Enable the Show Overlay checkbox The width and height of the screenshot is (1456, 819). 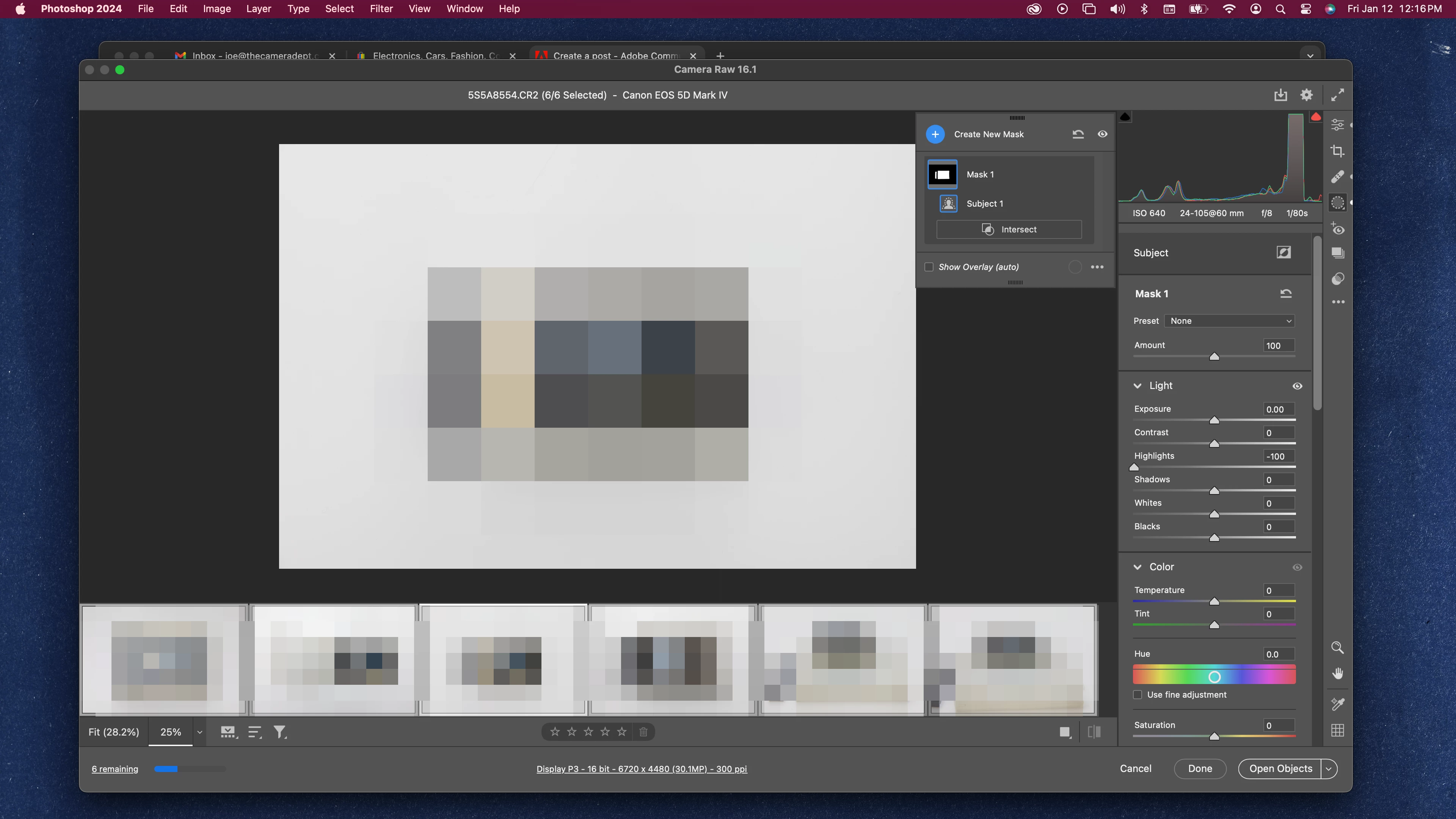[x=929, y=267]
